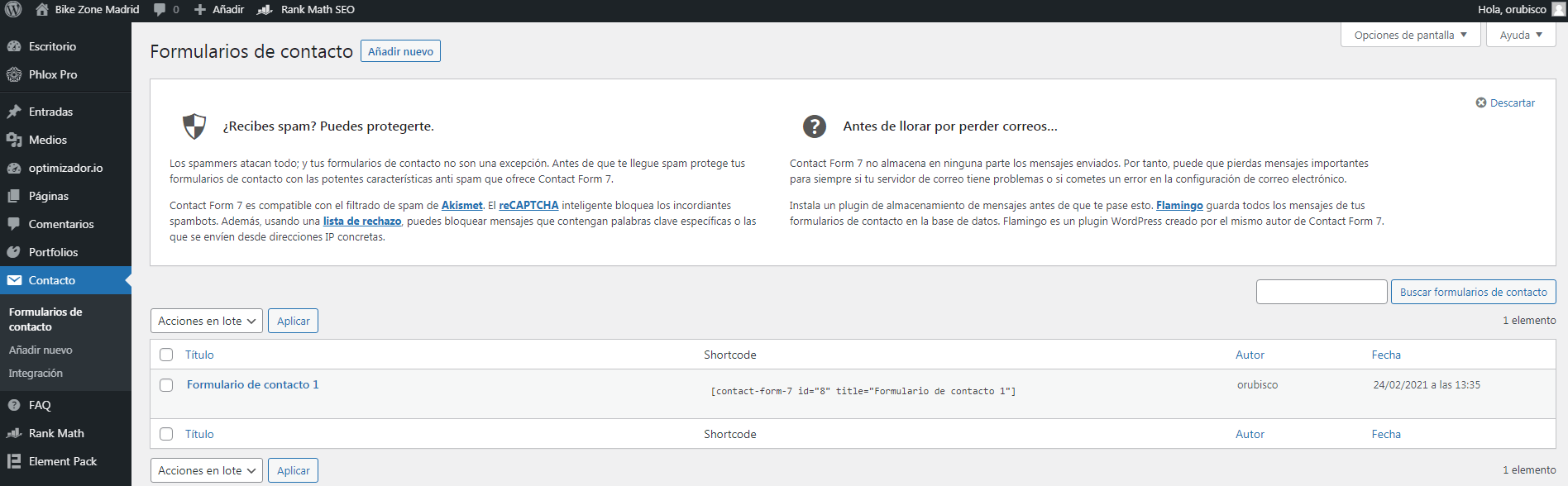This screenshot has width=1568, height=486.
Task: Open Integración submenu item
Action: pos(36,373)
